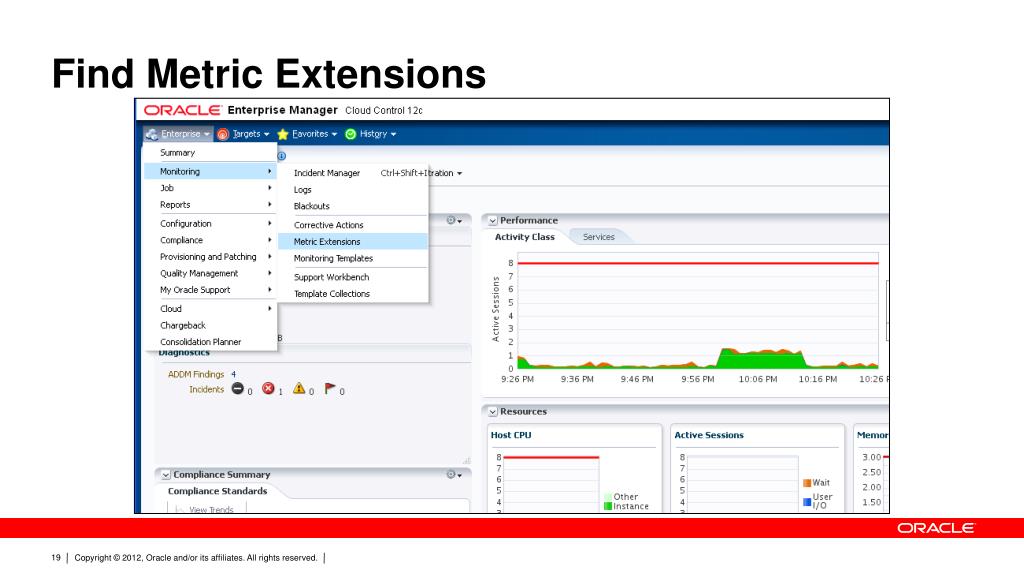Image resolution: width=1024 pixels, height=576 pixels.
Task: Click the Instance green legend swatch
Action: click(x=608, y=506)
